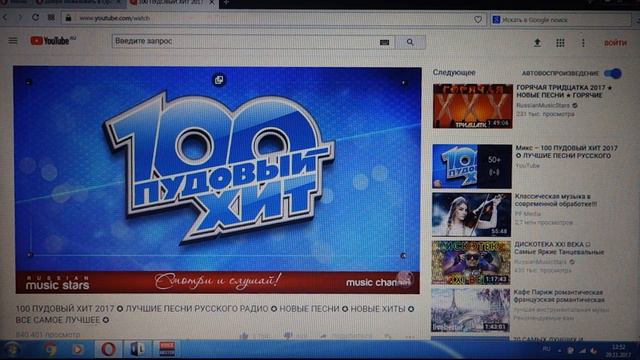Open the violinist video thumbnail 55:48
The width and height of the screenshot is (640, 360).
(x=471, y=214)
